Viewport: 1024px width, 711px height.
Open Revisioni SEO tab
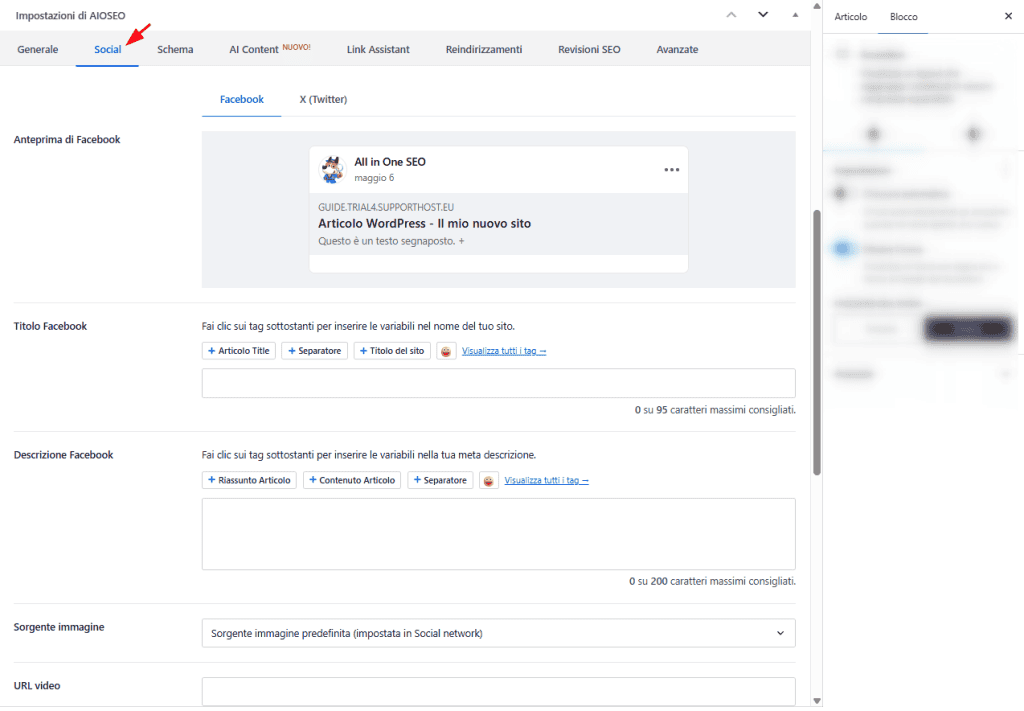(588, 49)
